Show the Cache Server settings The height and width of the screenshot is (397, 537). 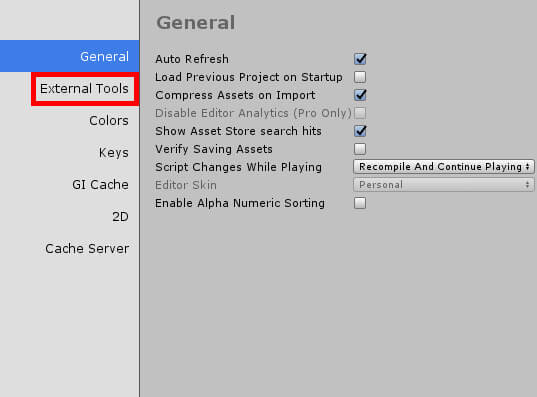(x=87, y=248)
